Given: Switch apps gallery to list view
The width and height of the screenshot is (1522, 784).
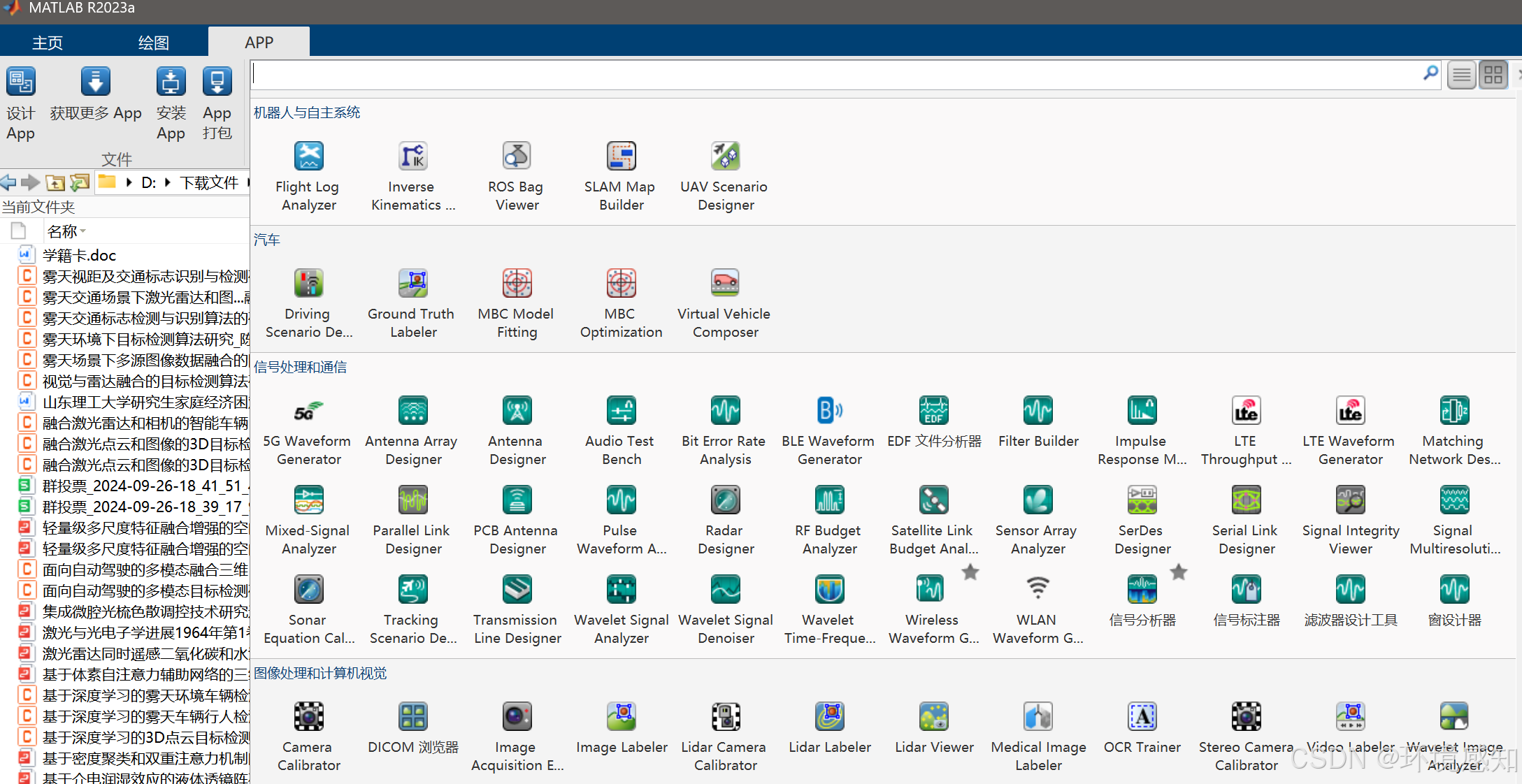Looking at the screenshot, I should click(x=1462, y=75).
